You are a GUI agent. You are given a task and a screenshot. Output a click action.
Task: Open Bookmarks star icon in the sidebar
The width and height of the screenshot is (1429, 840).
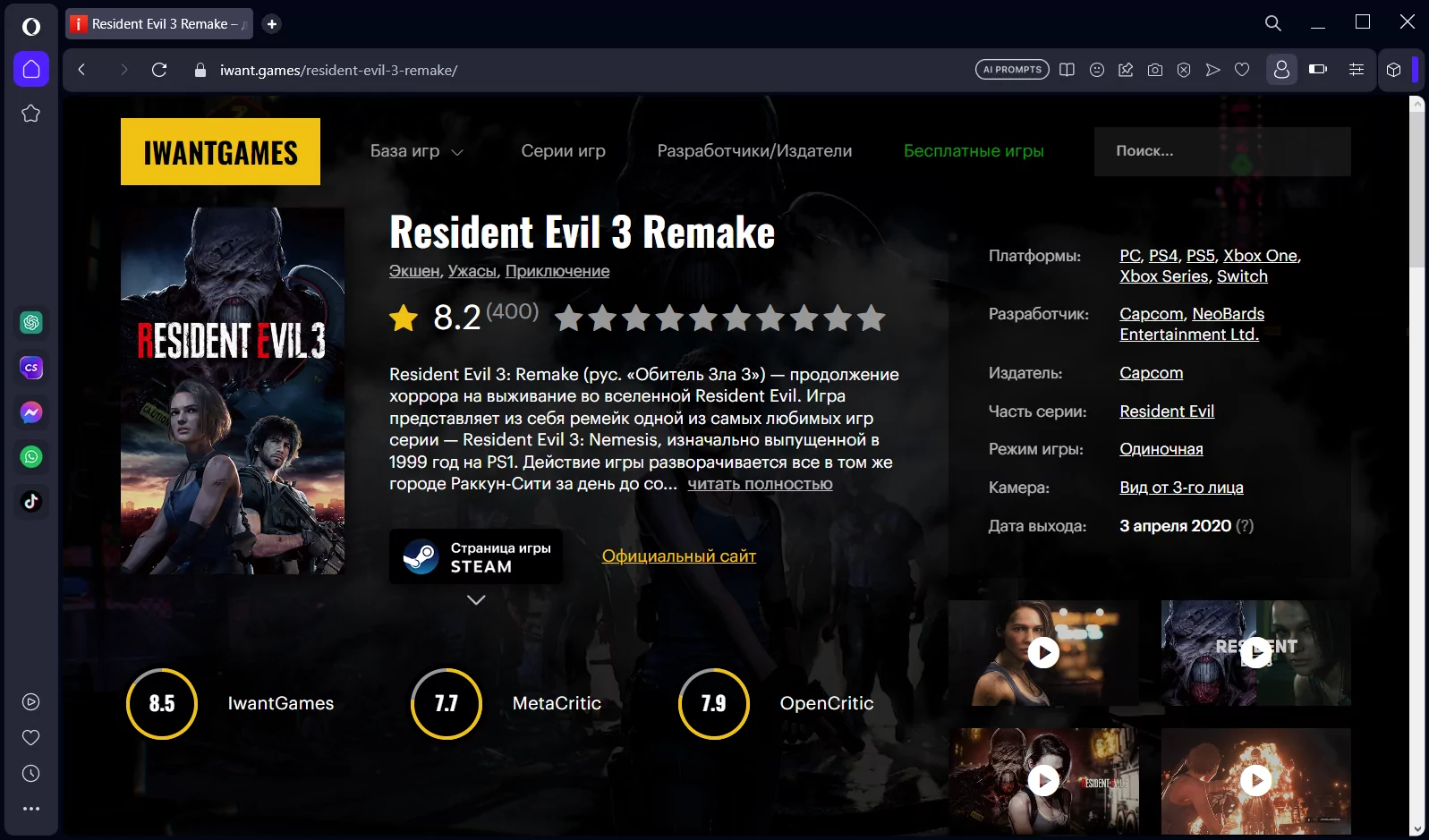click(x=31, y=114)
